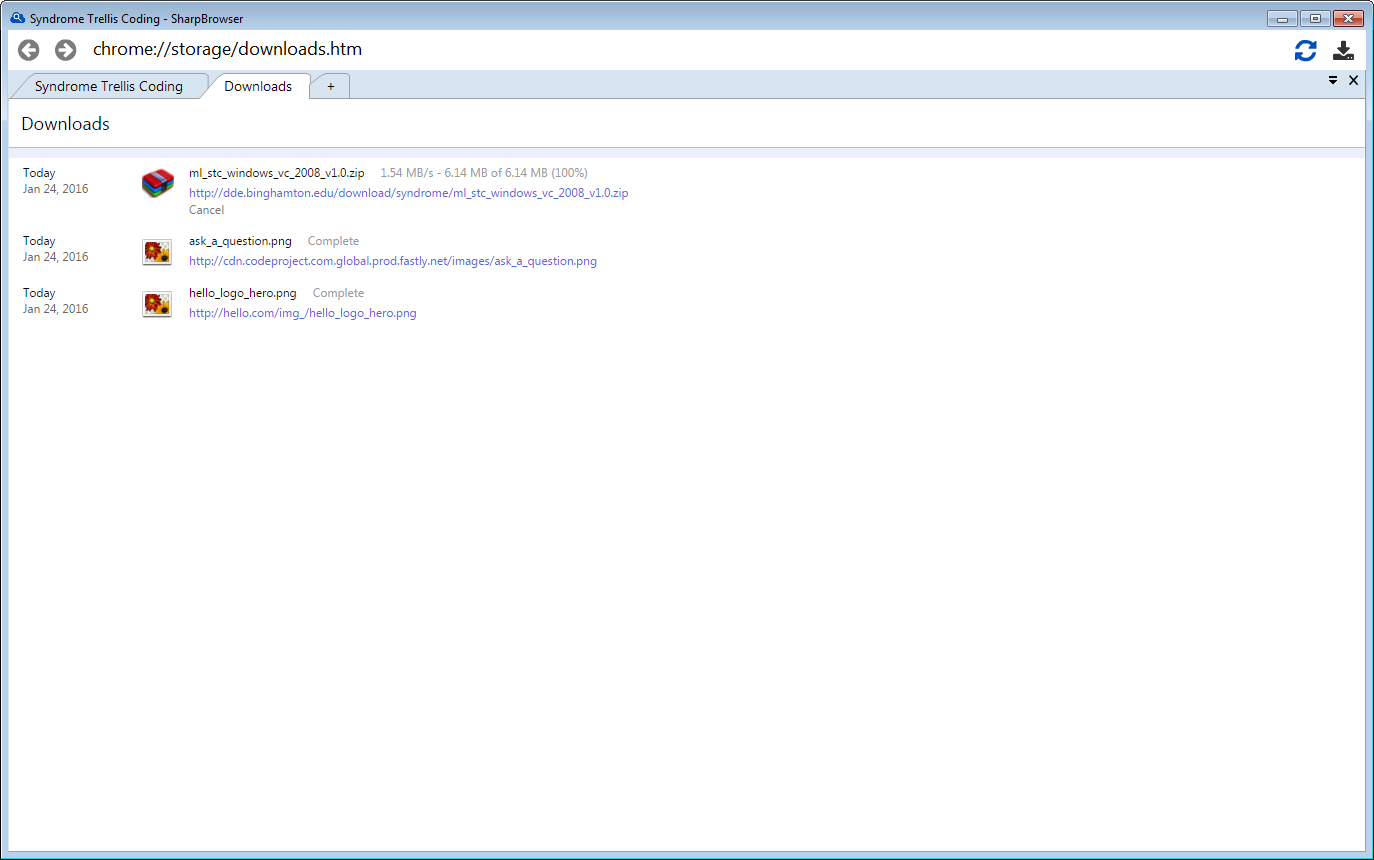1374x860 pixels.
Task: Cancel the ml_stc zip download
Action: [x=206, y=210]
